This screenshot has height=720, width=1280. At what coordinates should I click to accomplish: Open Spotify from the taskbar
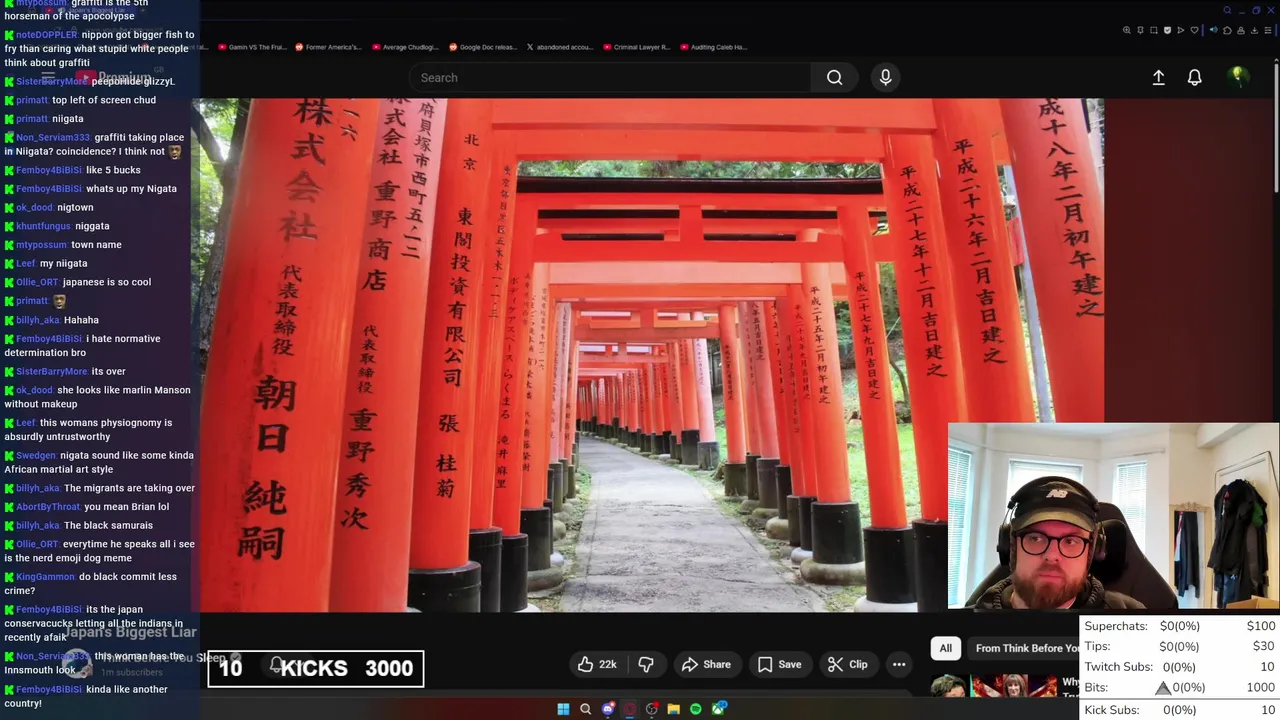tap(696, 709)
